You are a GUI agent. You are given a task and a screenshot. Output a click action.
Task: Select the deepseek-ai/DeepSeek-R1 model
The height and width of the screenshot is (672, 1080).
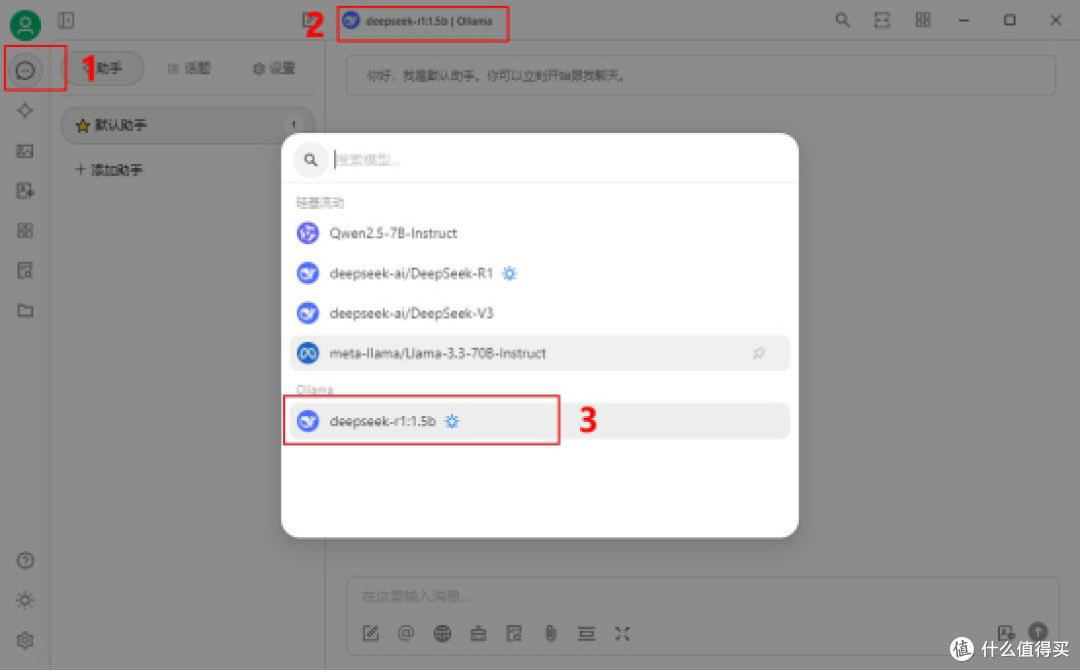539,273
